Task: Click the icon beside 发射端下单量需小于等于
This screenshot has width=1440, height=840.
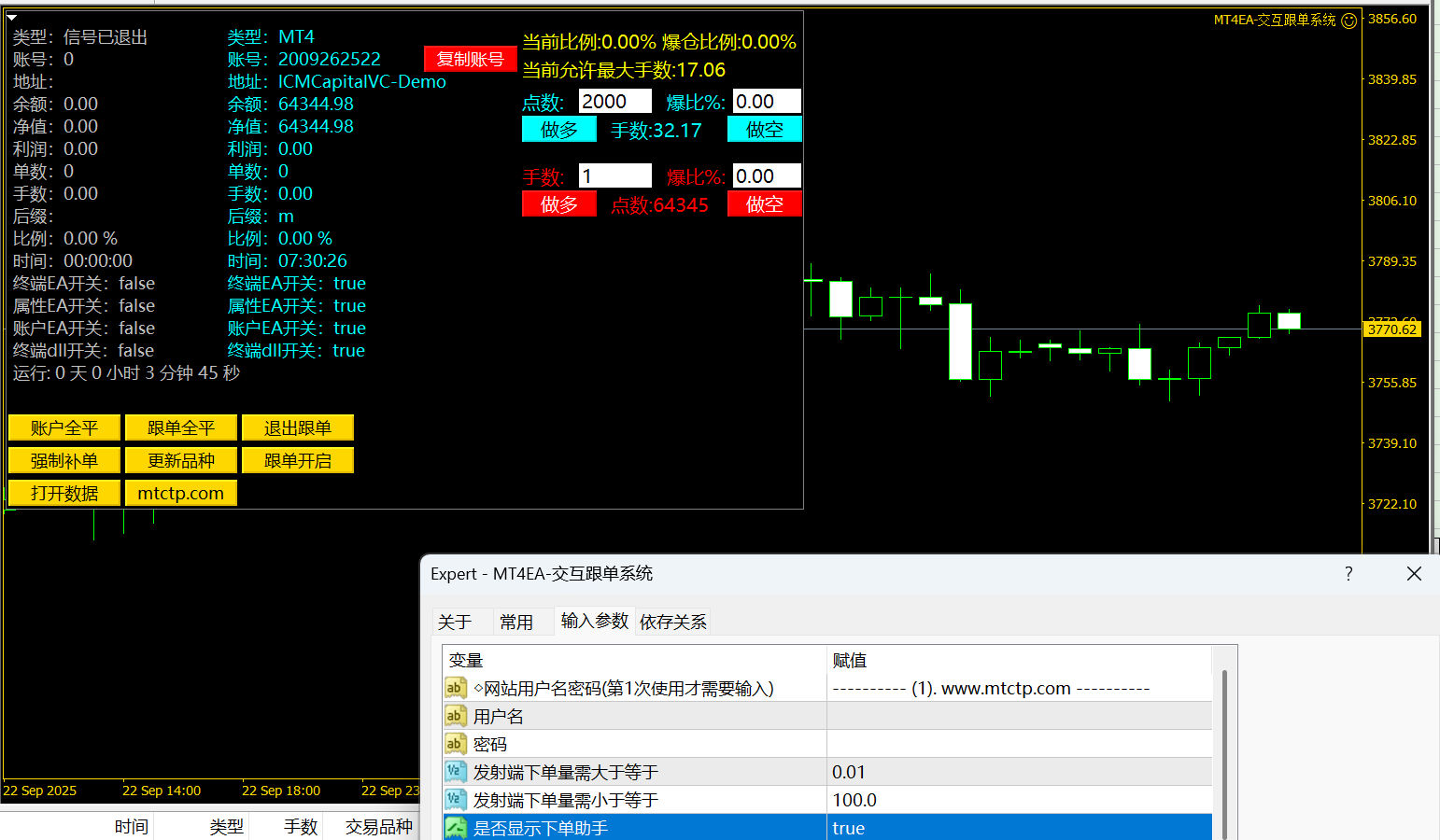Action: coord(455,800)
